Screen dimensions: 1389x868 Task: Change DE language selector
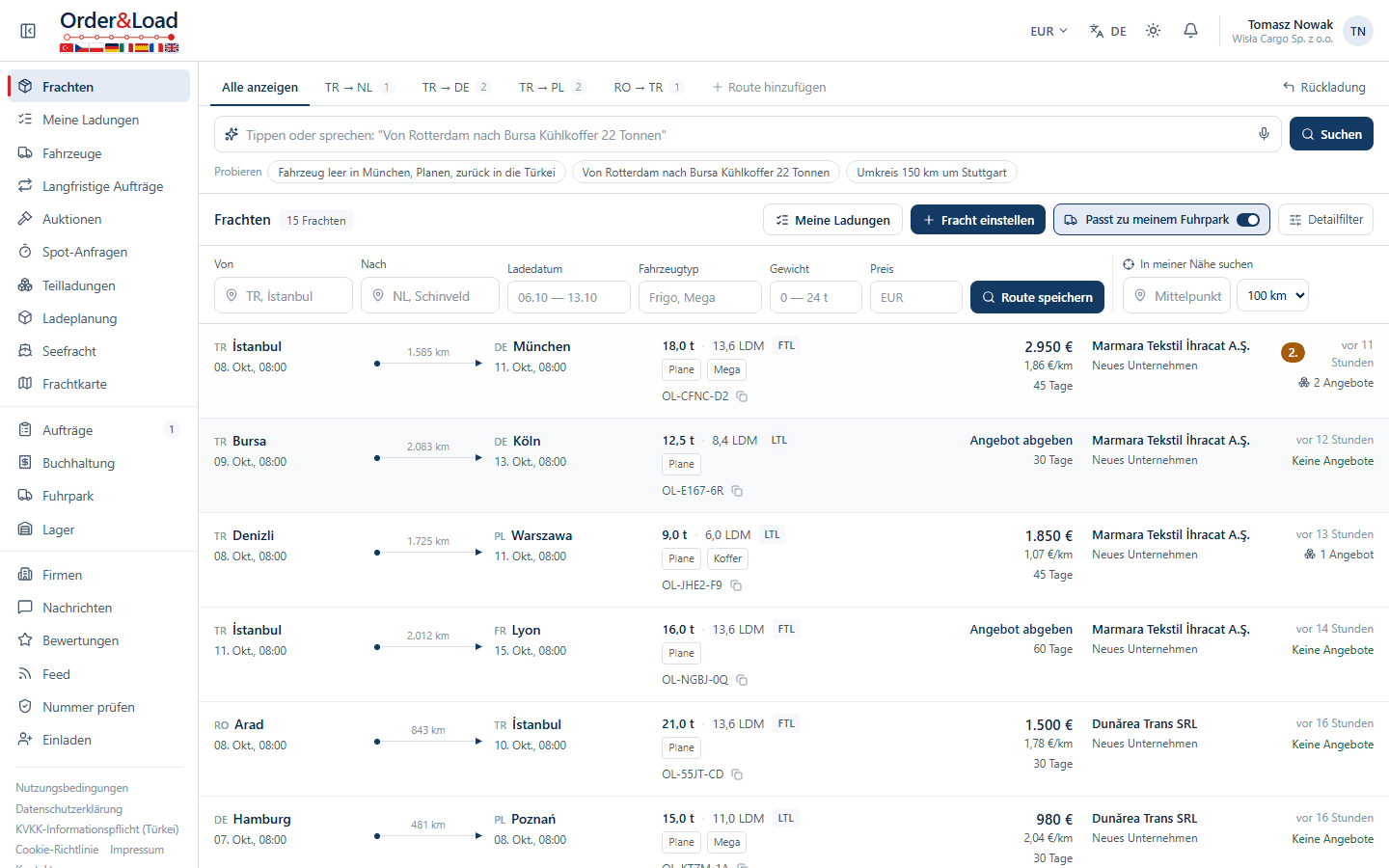click(1107, 31)
